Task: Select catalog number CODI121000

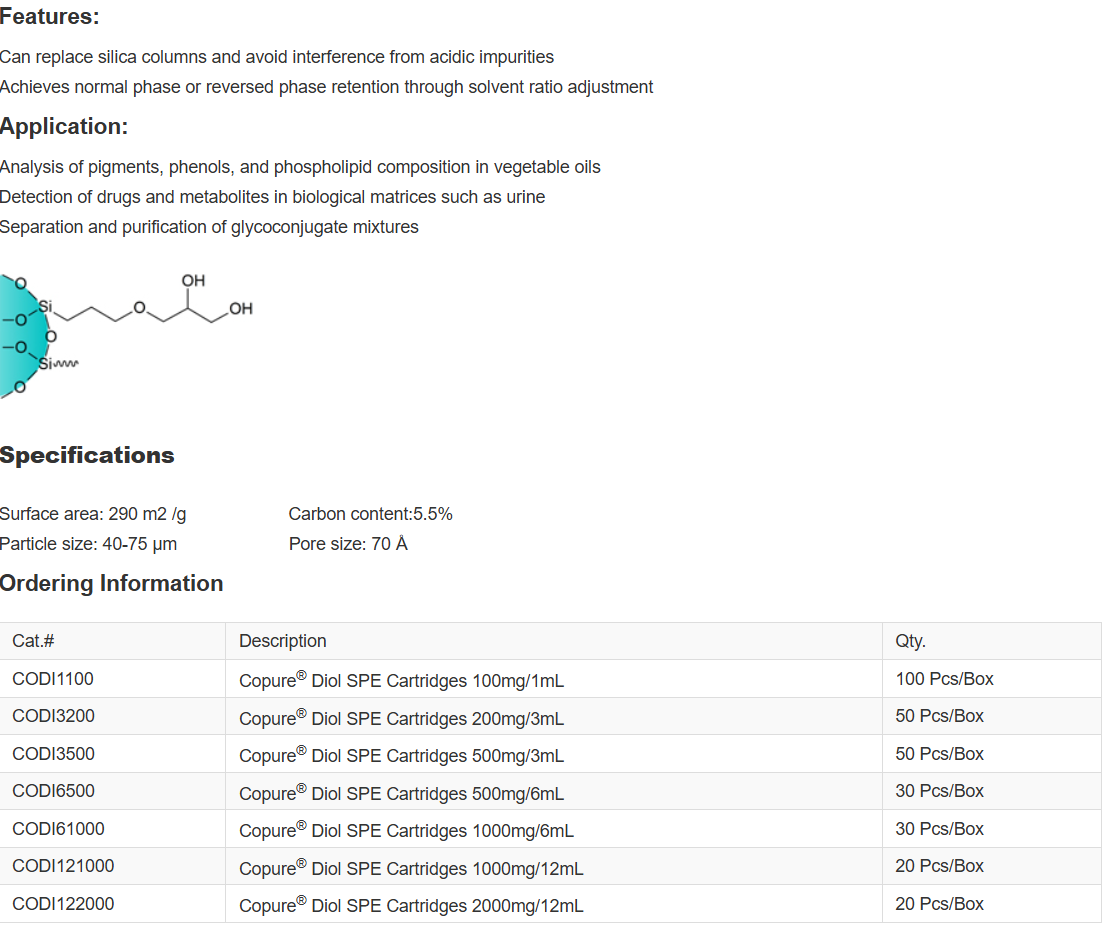Action: tap(63, 866)
